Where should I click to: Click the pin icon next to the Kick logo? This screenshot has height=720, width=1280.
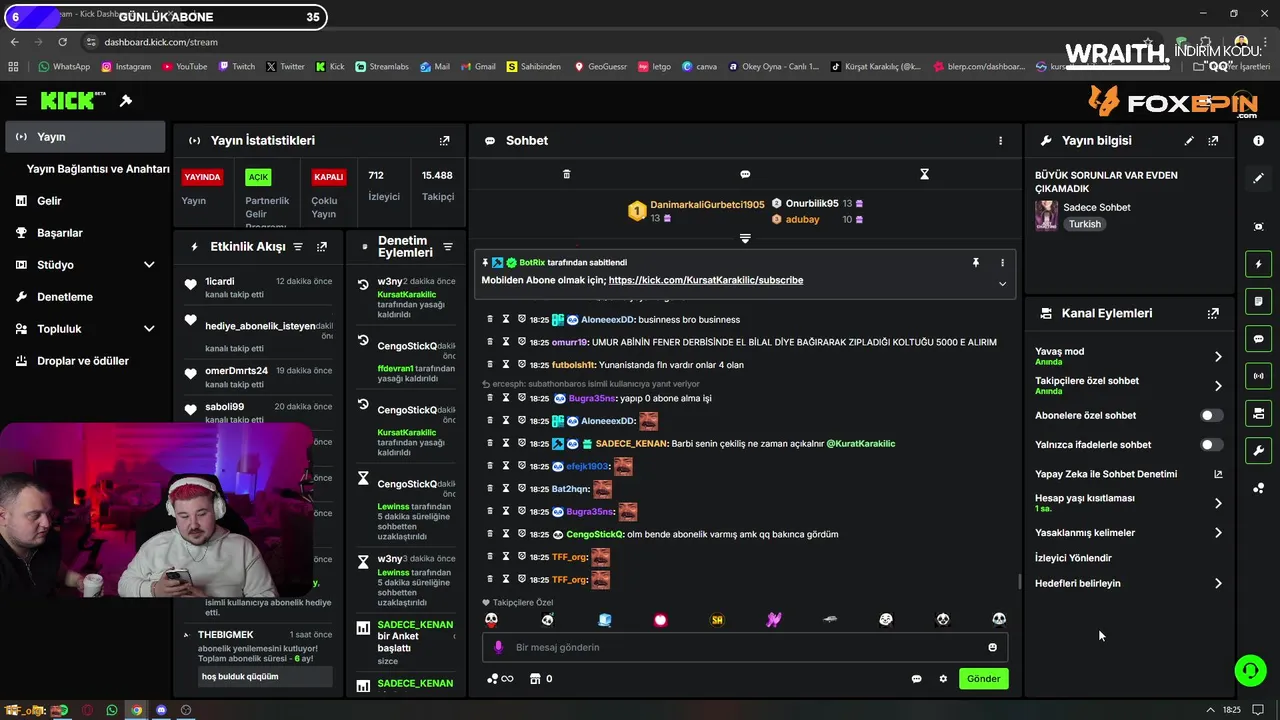click(x=126, y=101)
